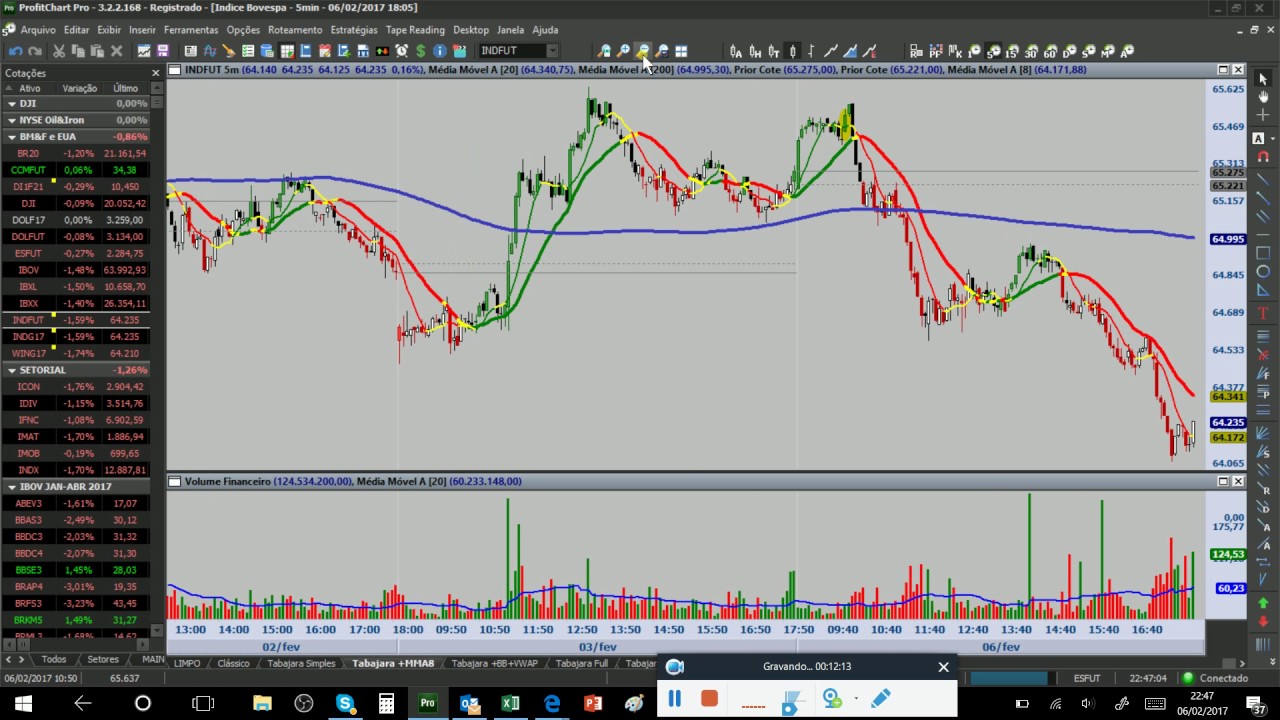The width and height of the screenshot is (1280, 720).
Task: Click the tile windows grid icon
Action: pos(681,51)
